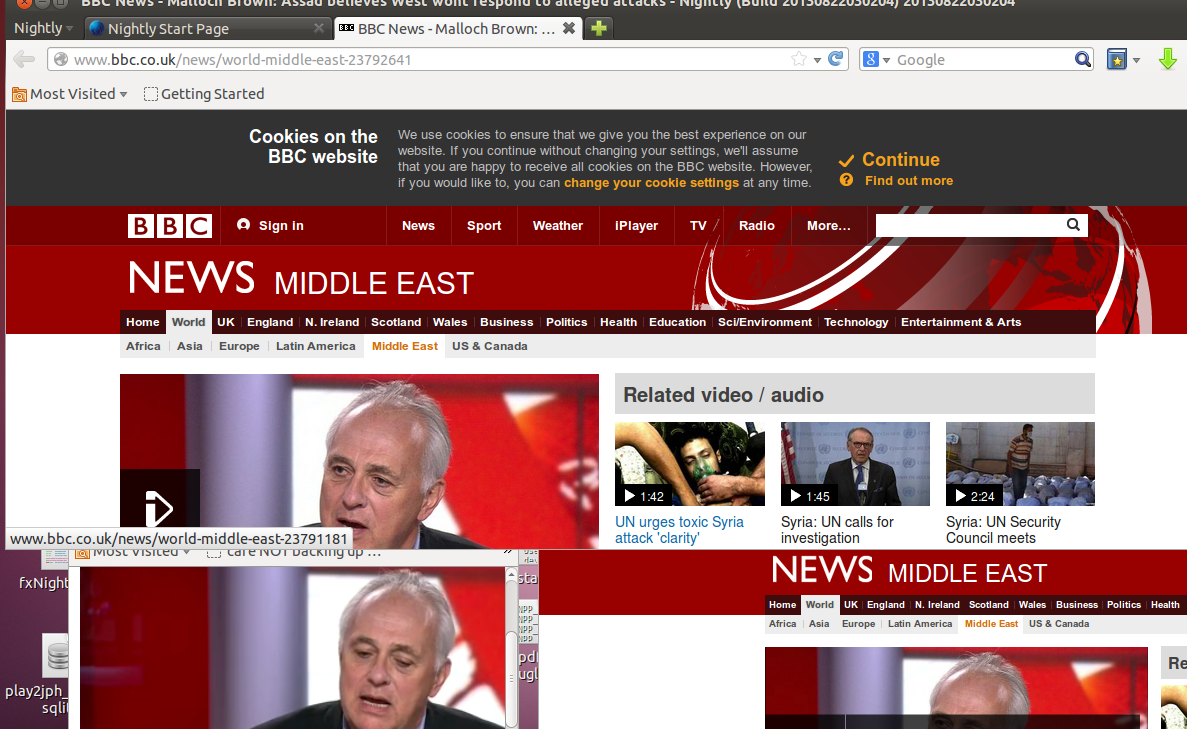1187x729 pixels.
Task: Open the change your cookie settings link
Action: 651,182
